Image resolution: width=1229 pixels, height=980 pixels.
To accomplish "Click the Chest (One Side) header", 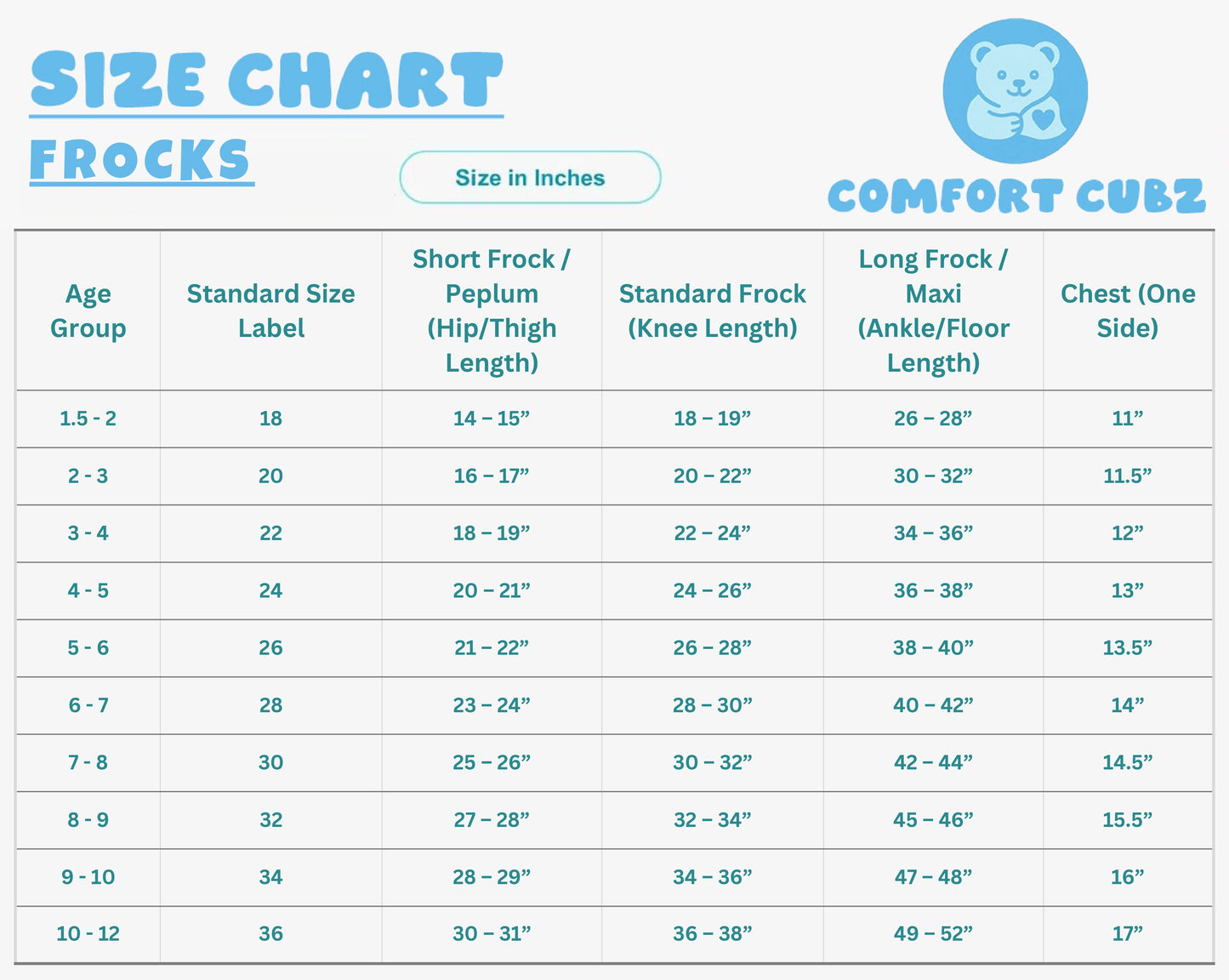I will [1128, 311].
